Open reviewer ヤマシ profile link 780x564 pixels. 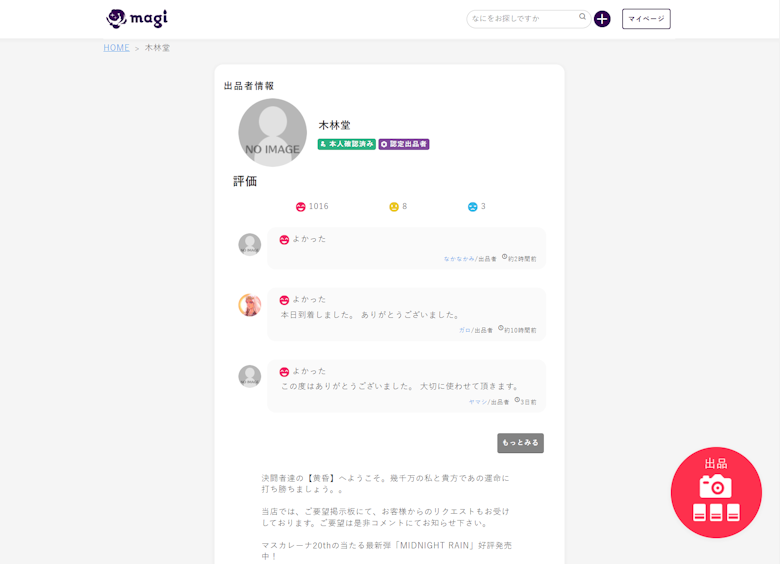point(477,402)
